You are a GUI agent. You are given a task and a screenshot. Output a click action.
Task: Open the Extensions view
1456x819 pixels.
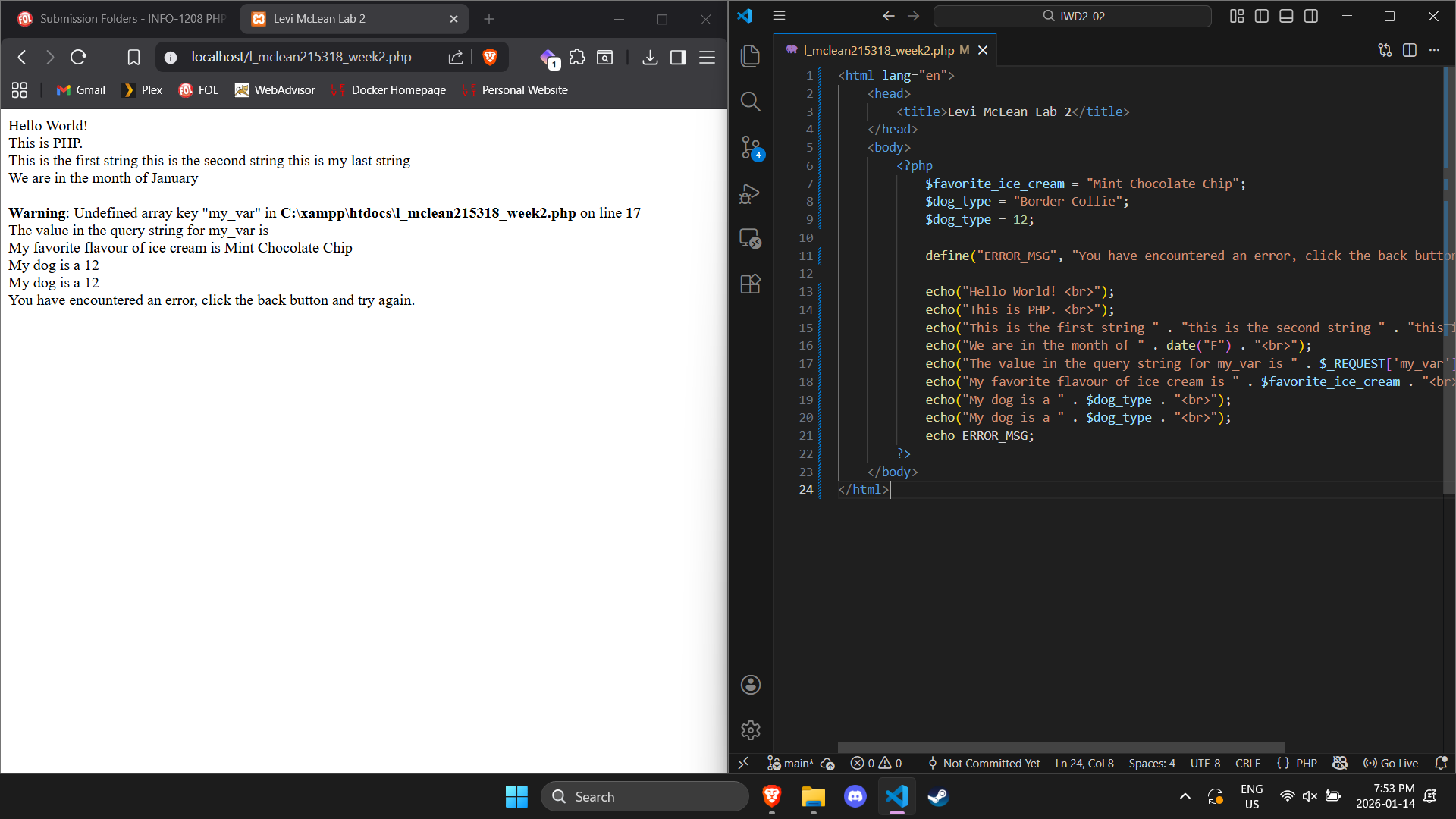750,284
